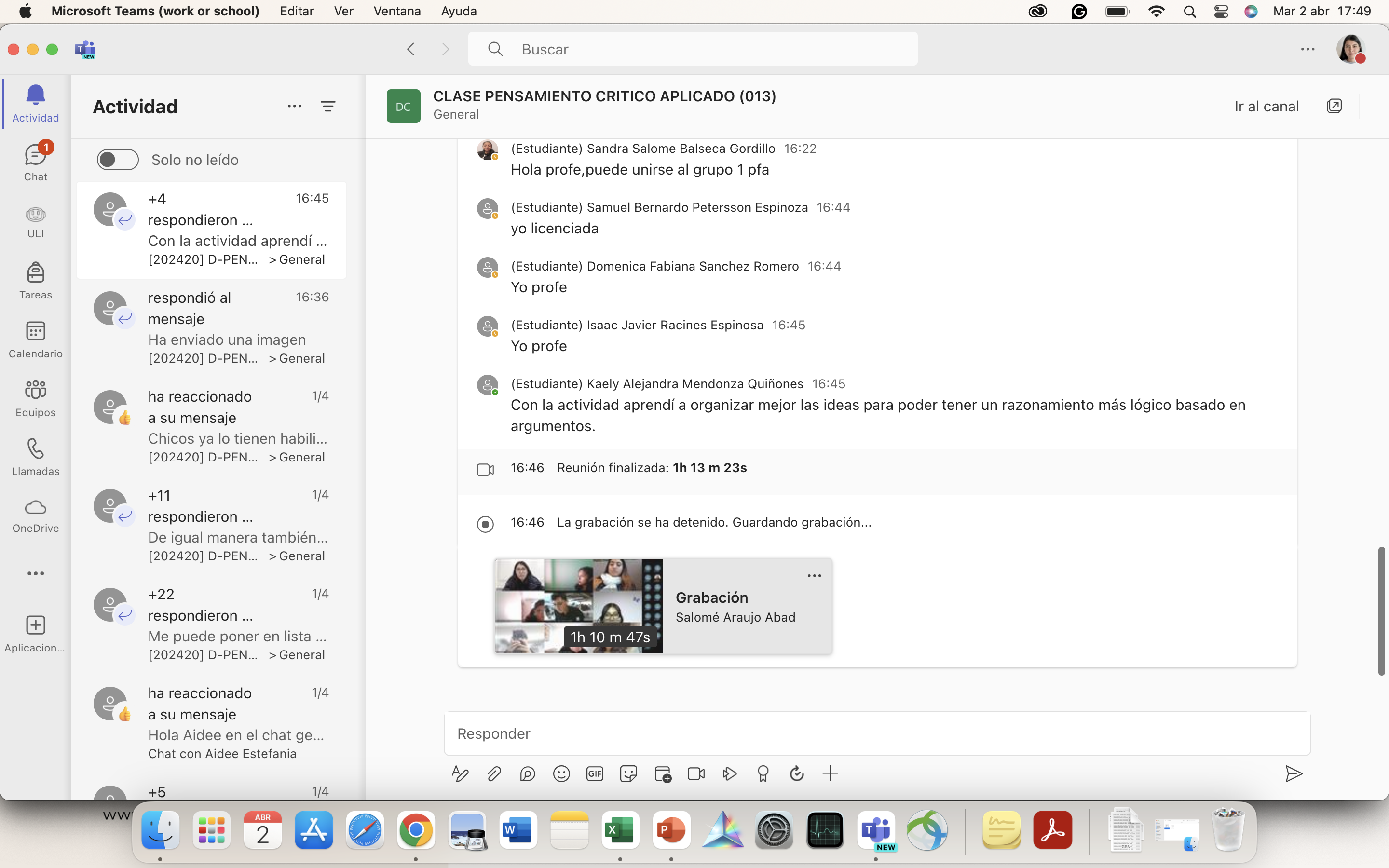Open the Ventana menu in menu bar
Screen dimensions: 1389x868
click(396, 11)
